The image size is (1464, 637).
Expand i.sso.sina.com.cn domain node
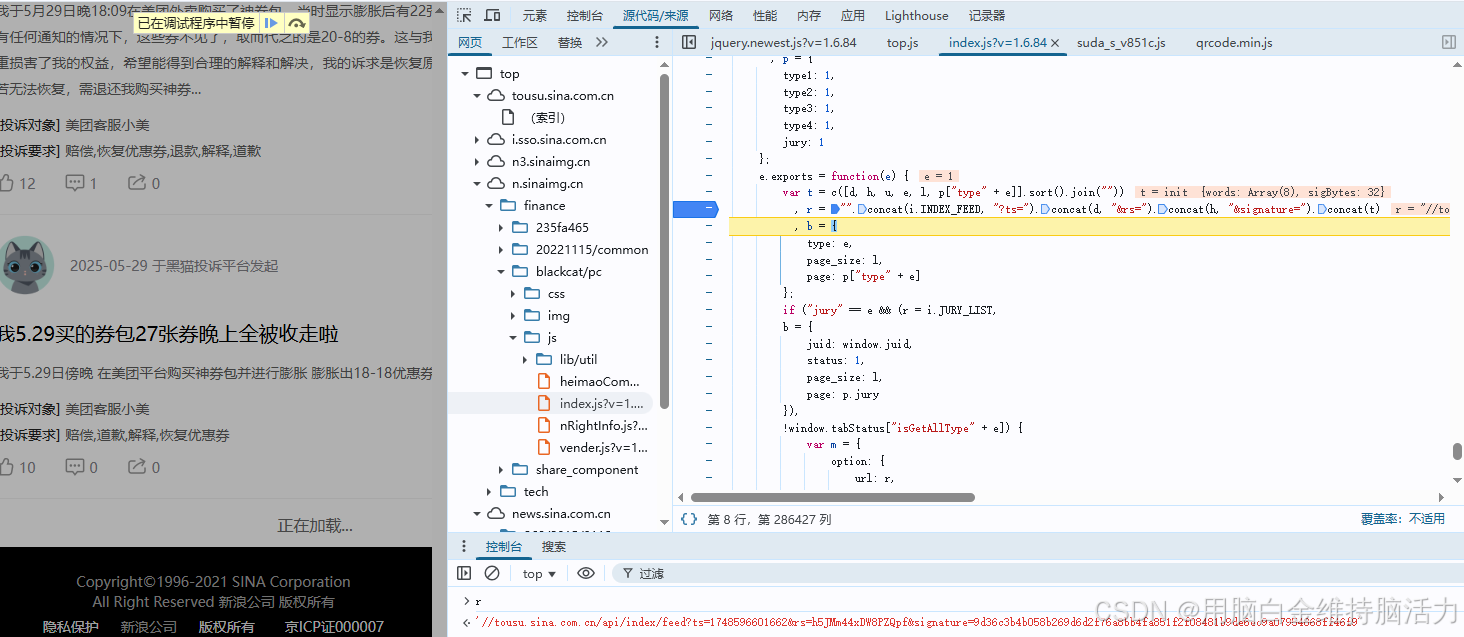point(477,140)
